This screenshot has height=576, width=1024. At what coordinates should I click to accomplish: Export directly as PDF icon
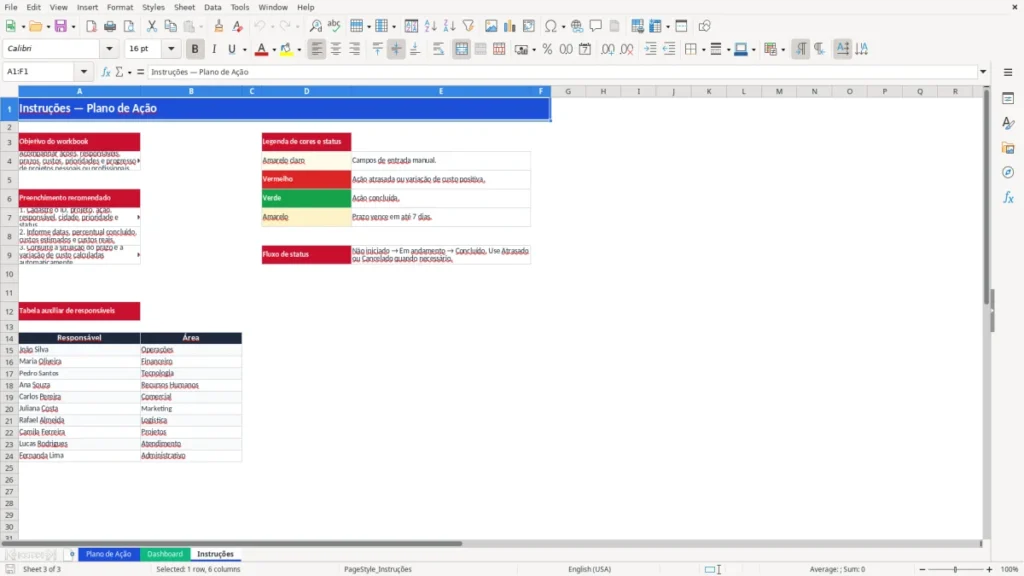coord(91,26)
